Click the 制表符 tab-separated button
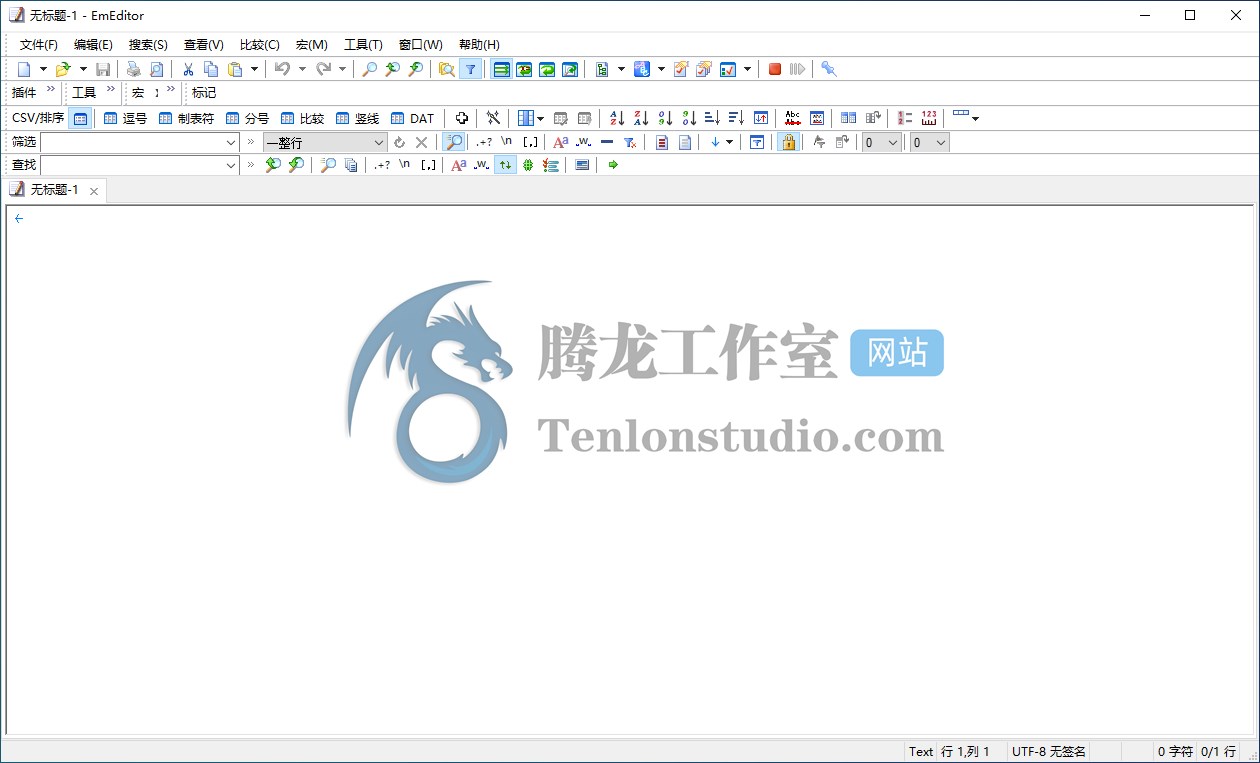This screenshot has width=1260, height=763. pos(186,118)
